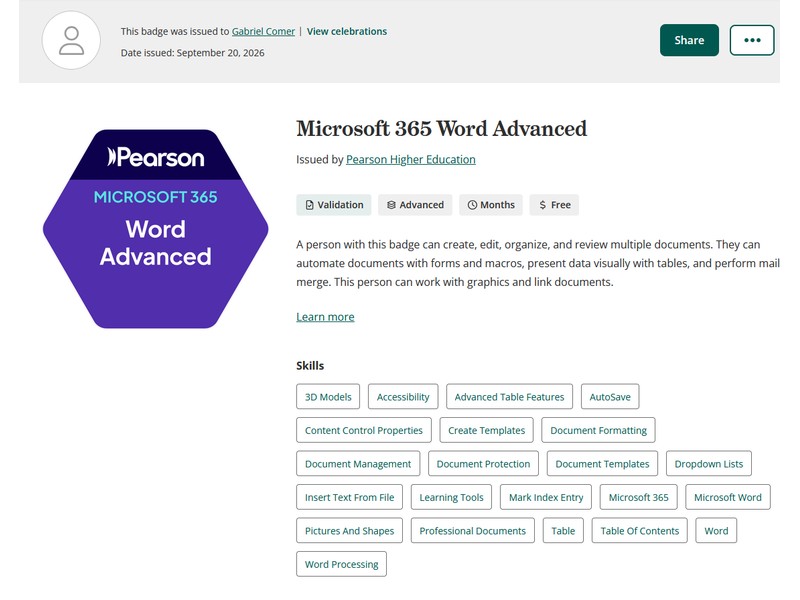This screenshot has width=800, height=600.
Task: Click the Microsoft 365 Word Advanced title
Action: pyautogui.click(x=441, y=129)
